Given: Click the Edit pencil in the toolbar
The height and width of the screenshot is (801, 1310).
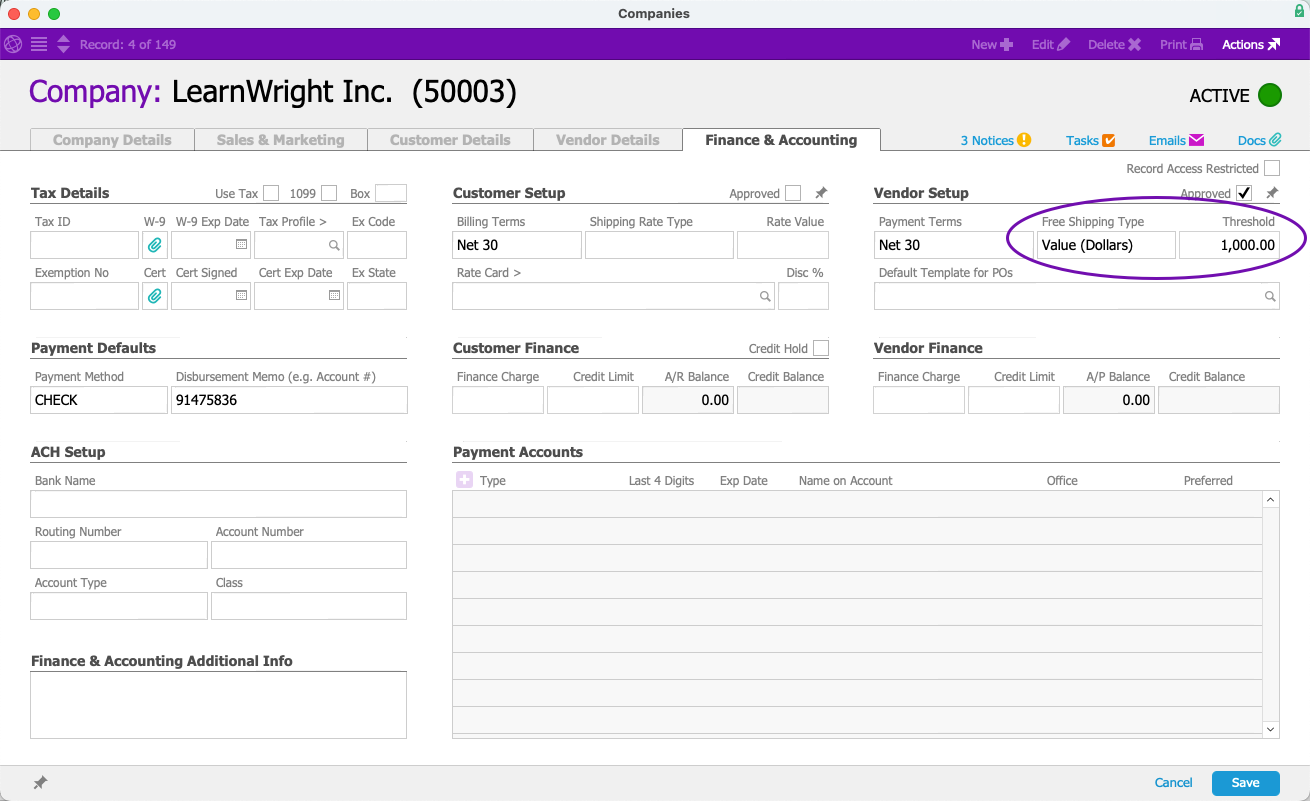Looking at the screenshot, I should tap(1051, 44).
